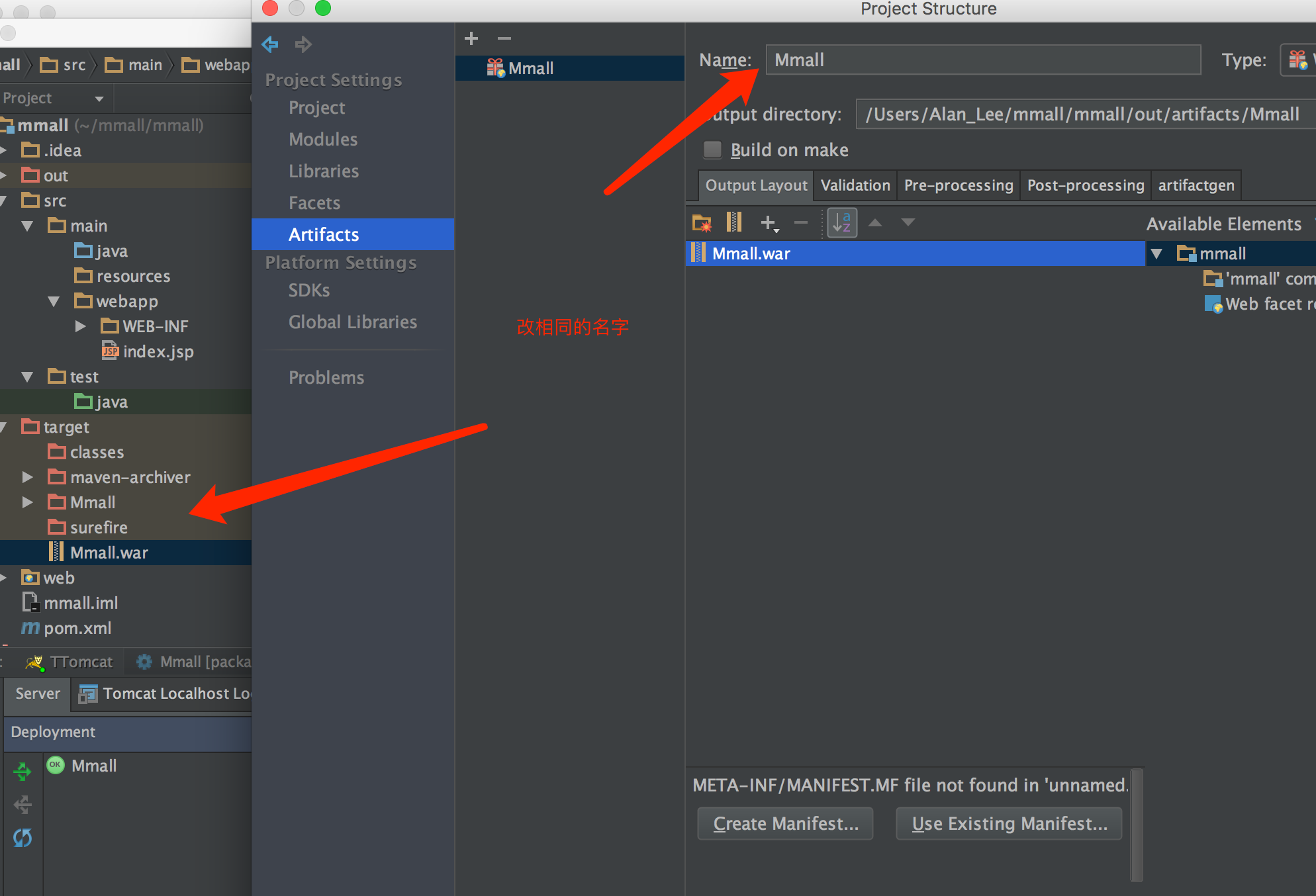This screenshot has width=1316, height=896.
Task: Open the Project view dropdown
Action: tap(99, 99)
